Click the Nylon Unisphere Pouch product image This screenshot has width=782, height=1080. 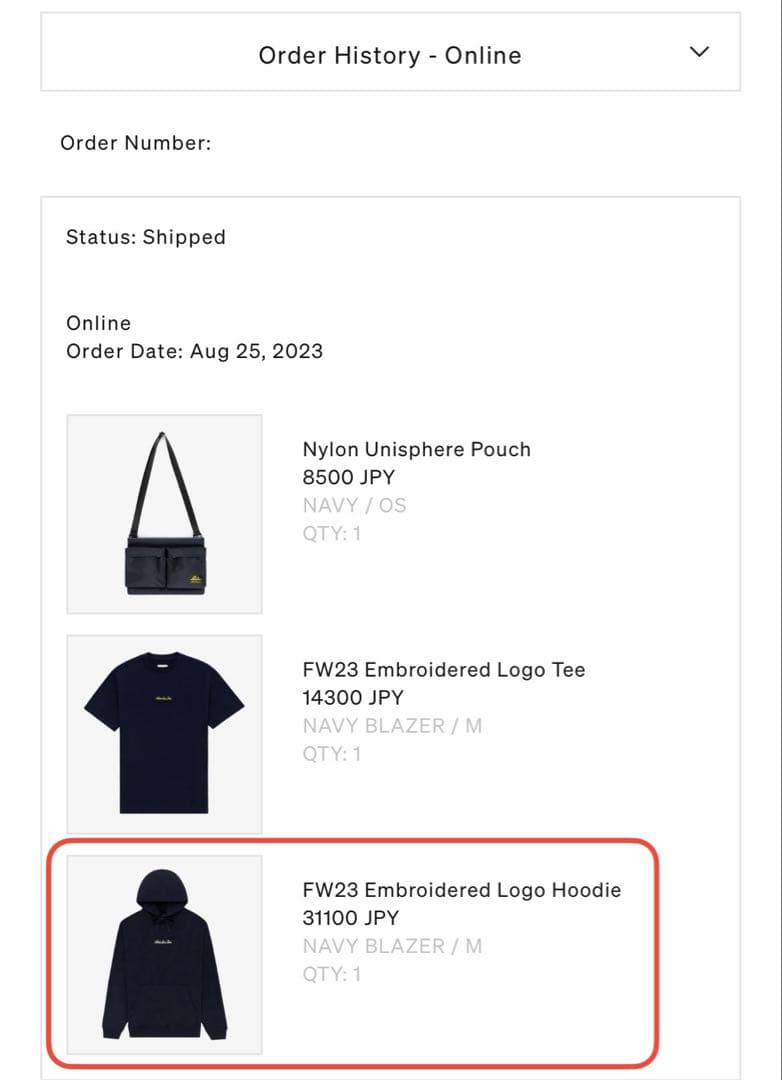coord(164,514)
